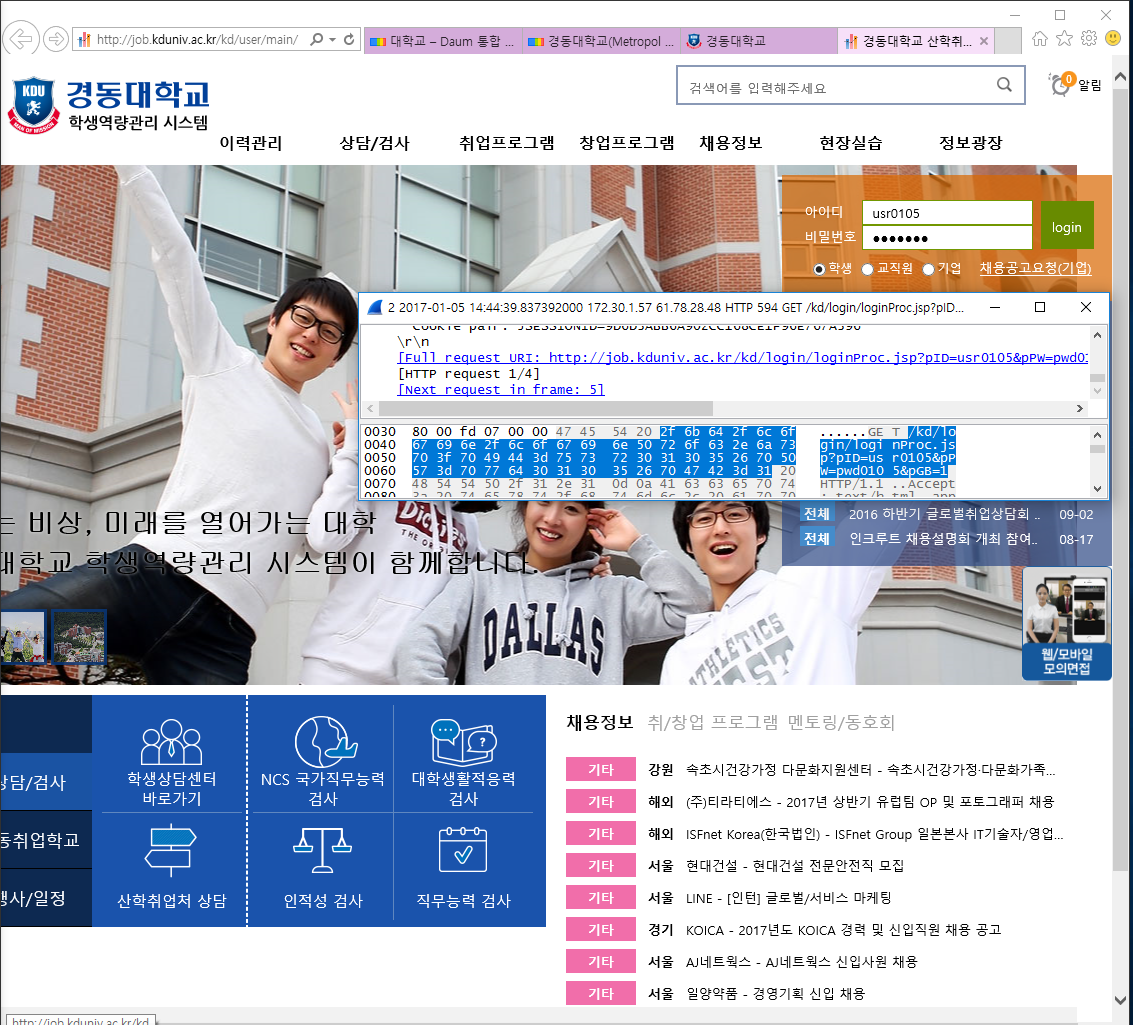
Task: Close the 경동대학교 산학취 tab
Action: coord(983,41)
